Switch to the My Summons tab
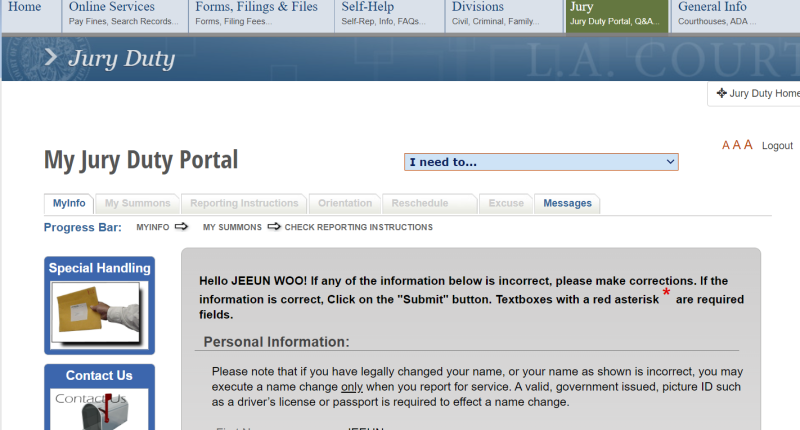 pos(138,204)
